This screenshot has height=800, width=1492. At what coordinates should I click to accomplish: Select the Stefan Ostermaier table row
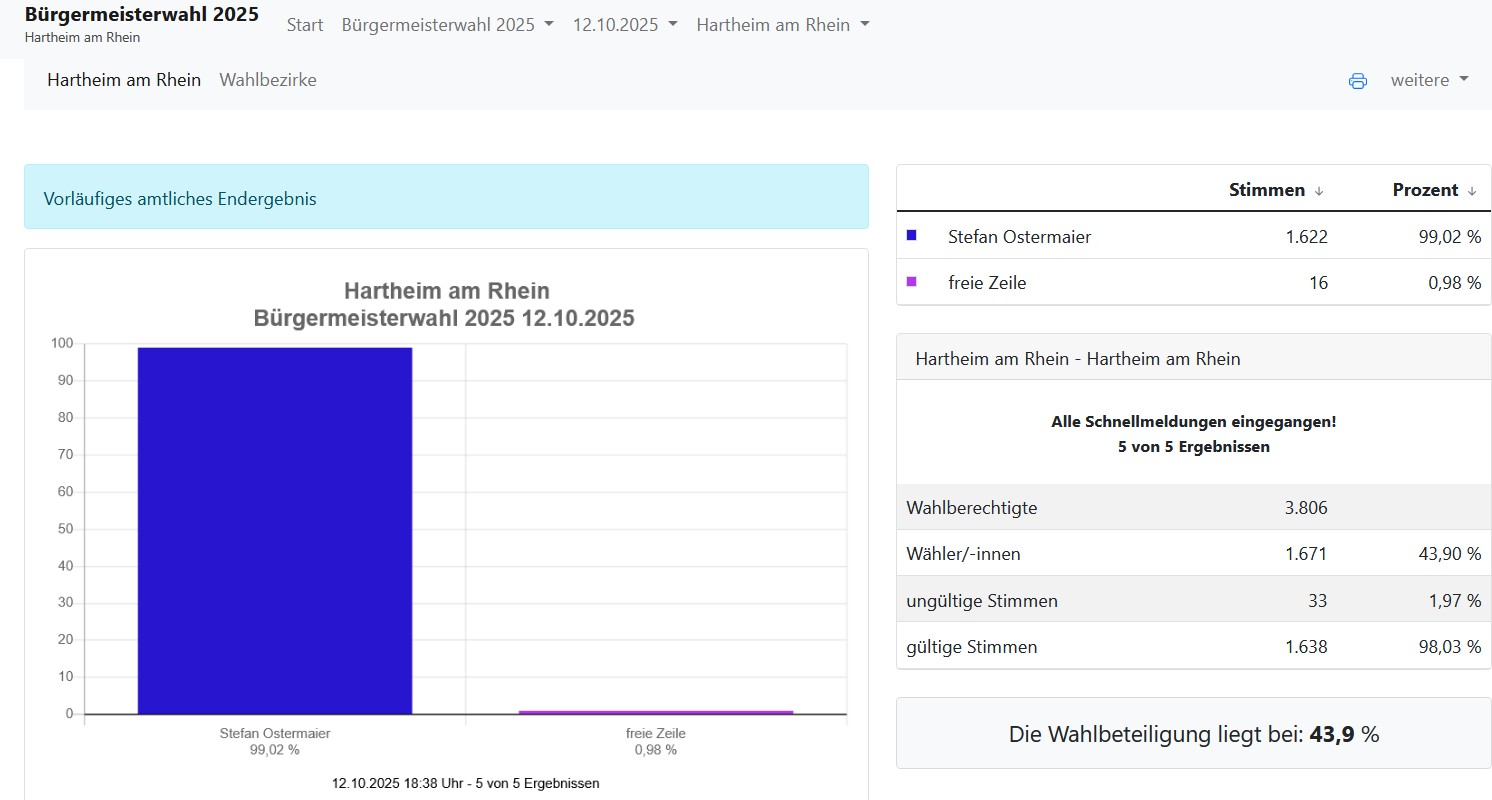(1193, 237)
